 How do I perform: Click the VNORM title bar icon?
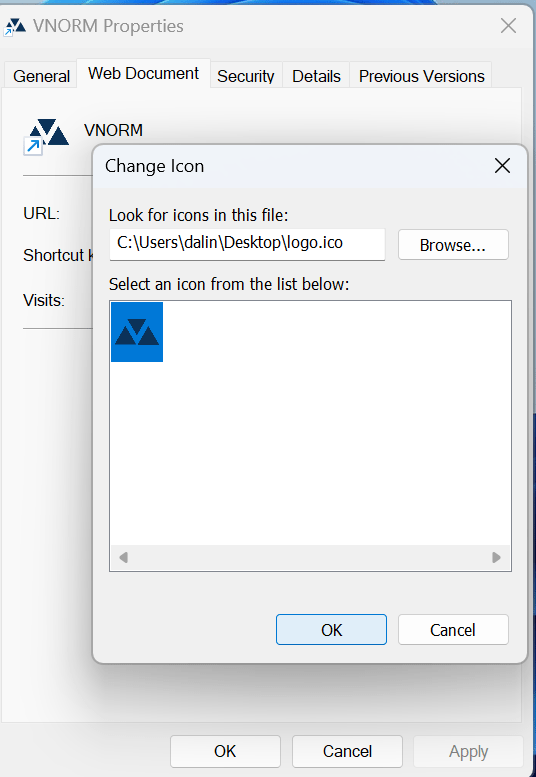(14, 27)
